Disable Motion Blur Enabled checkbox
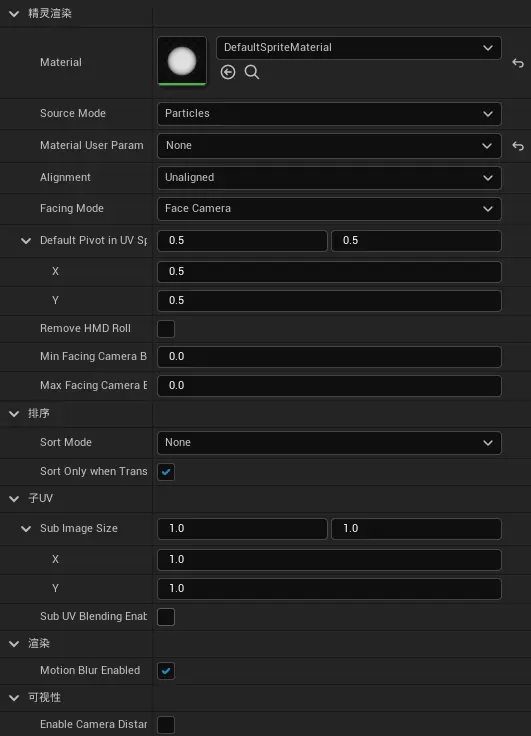Image resolution: width=531 pixels, height=736 pixels. point(166,671)
